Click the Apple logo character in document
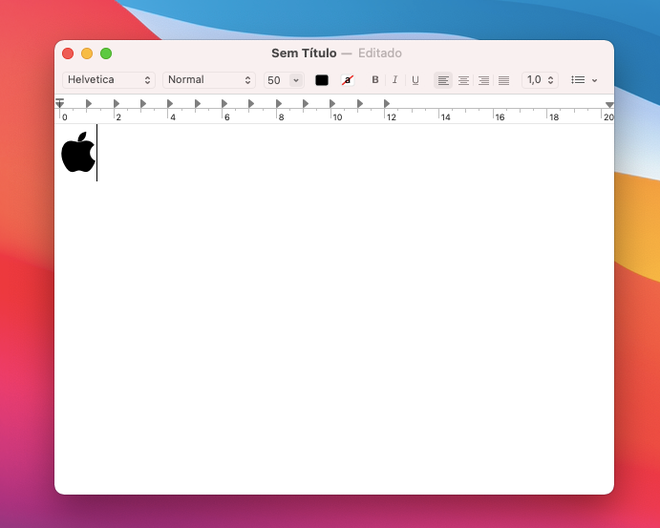660x528 pixels. click(x=78, y=152)
